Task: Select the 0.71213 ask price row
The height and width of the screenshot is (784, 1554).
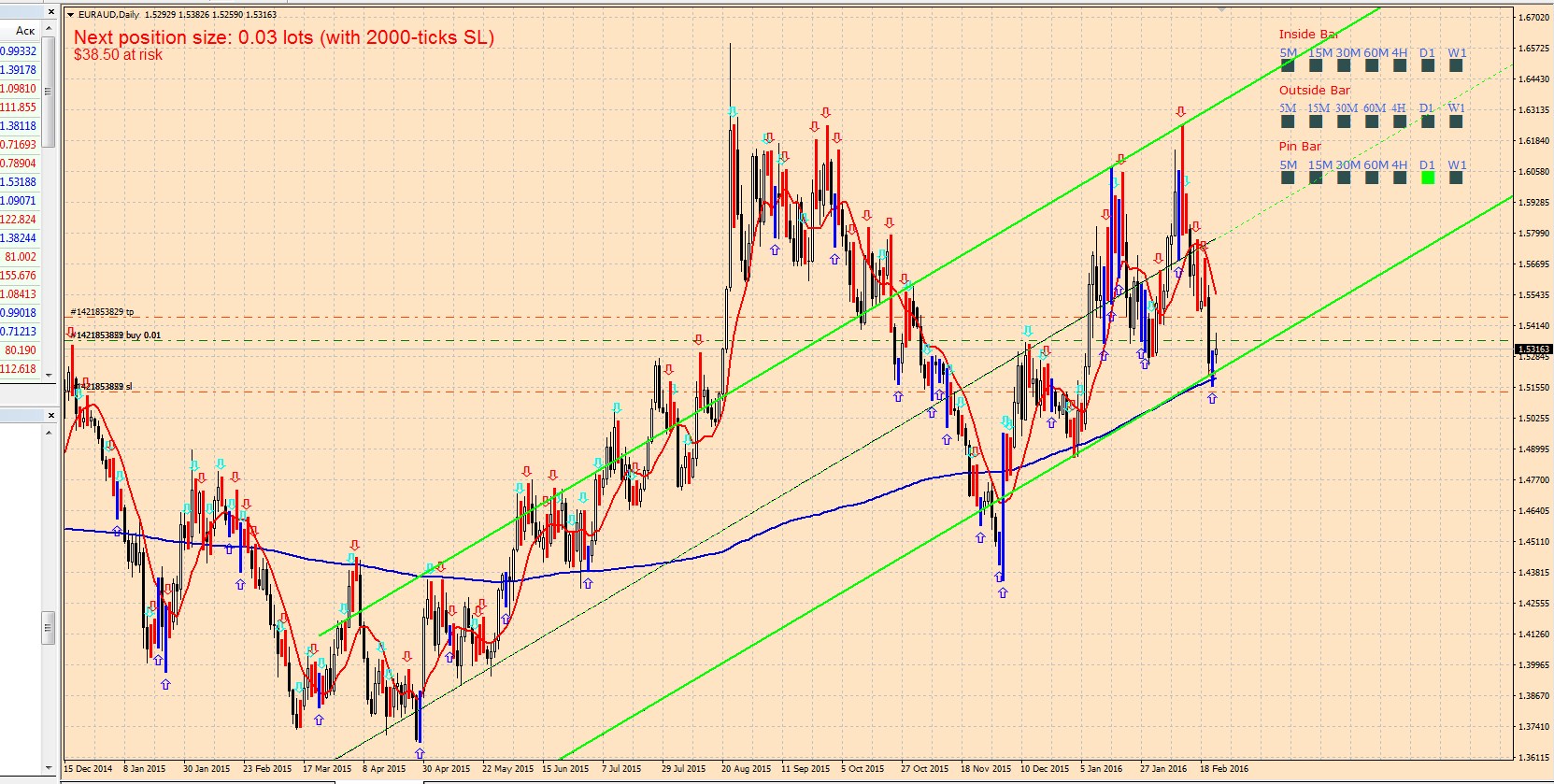Action: click(21, 332)
